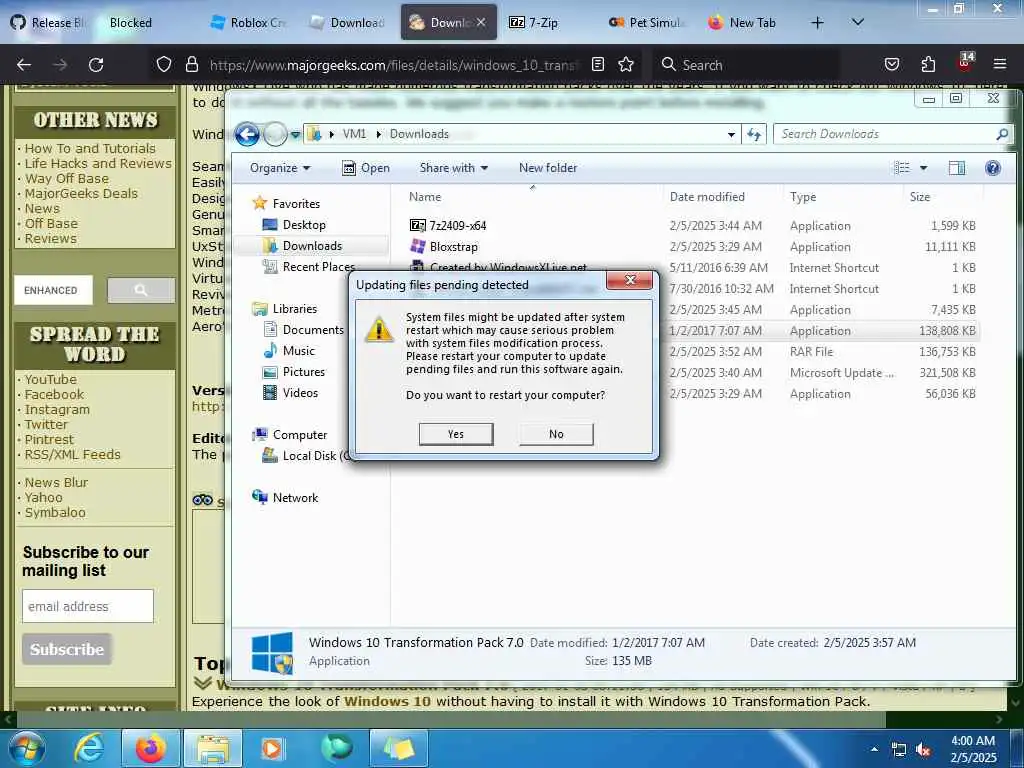Click New folder in Explorer toolbar
Image resolution: width=1024 pixels, height=768 pixels.
point(548,168)
